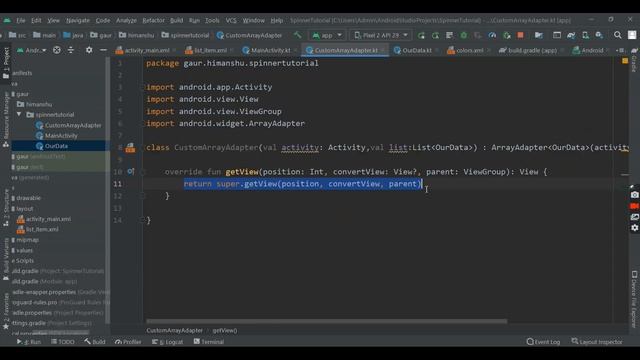Open the Code menu
The width and height of the screenshot is (640, 360).
click(103, 20)
